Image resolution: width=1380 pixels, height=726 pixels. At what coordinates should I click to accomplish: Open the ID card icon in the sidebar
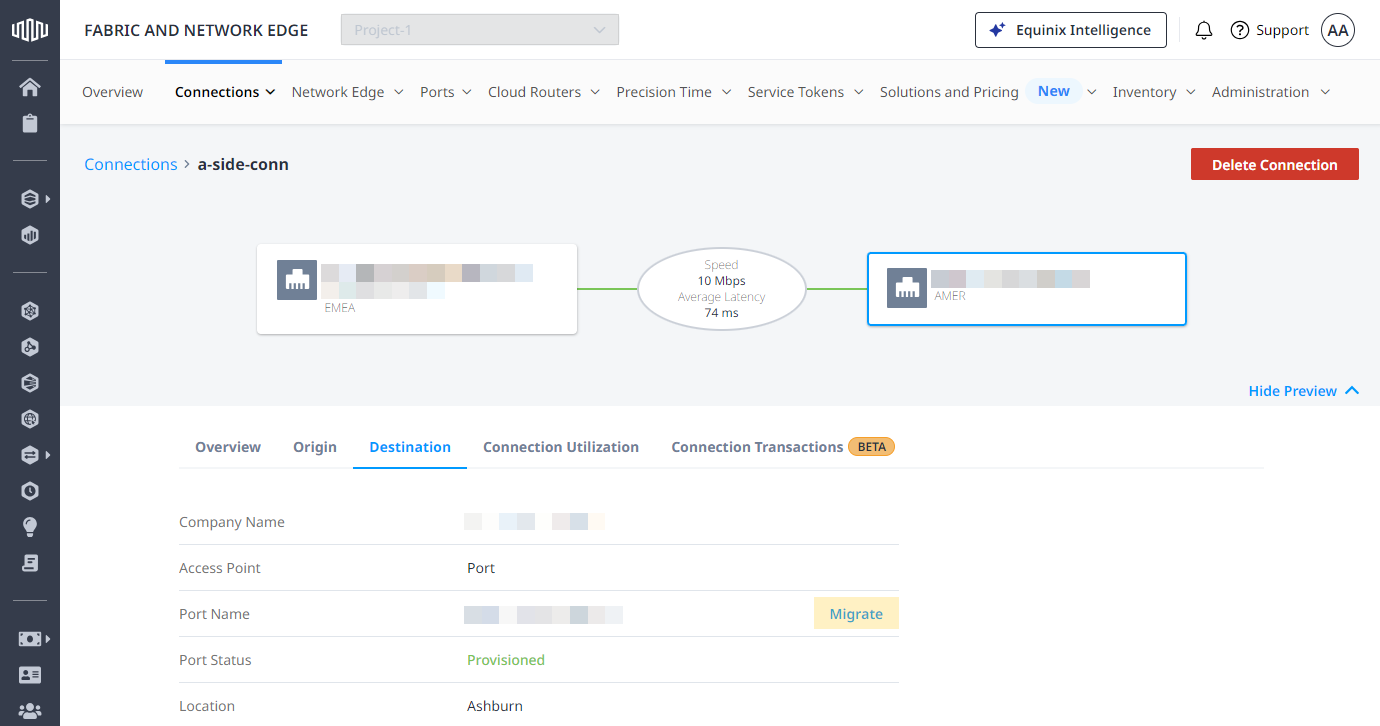30,675
